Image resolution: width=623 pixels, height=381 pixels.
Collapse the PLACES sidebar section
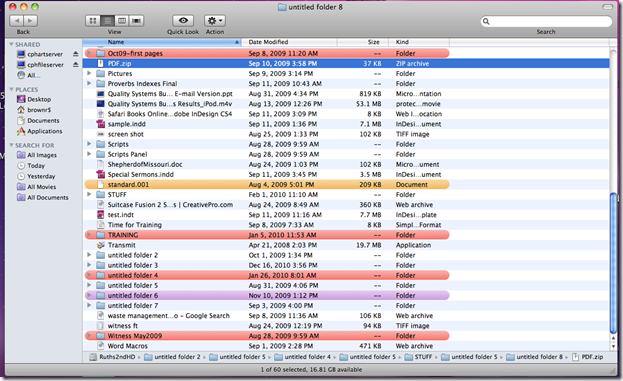click(12, 89)
